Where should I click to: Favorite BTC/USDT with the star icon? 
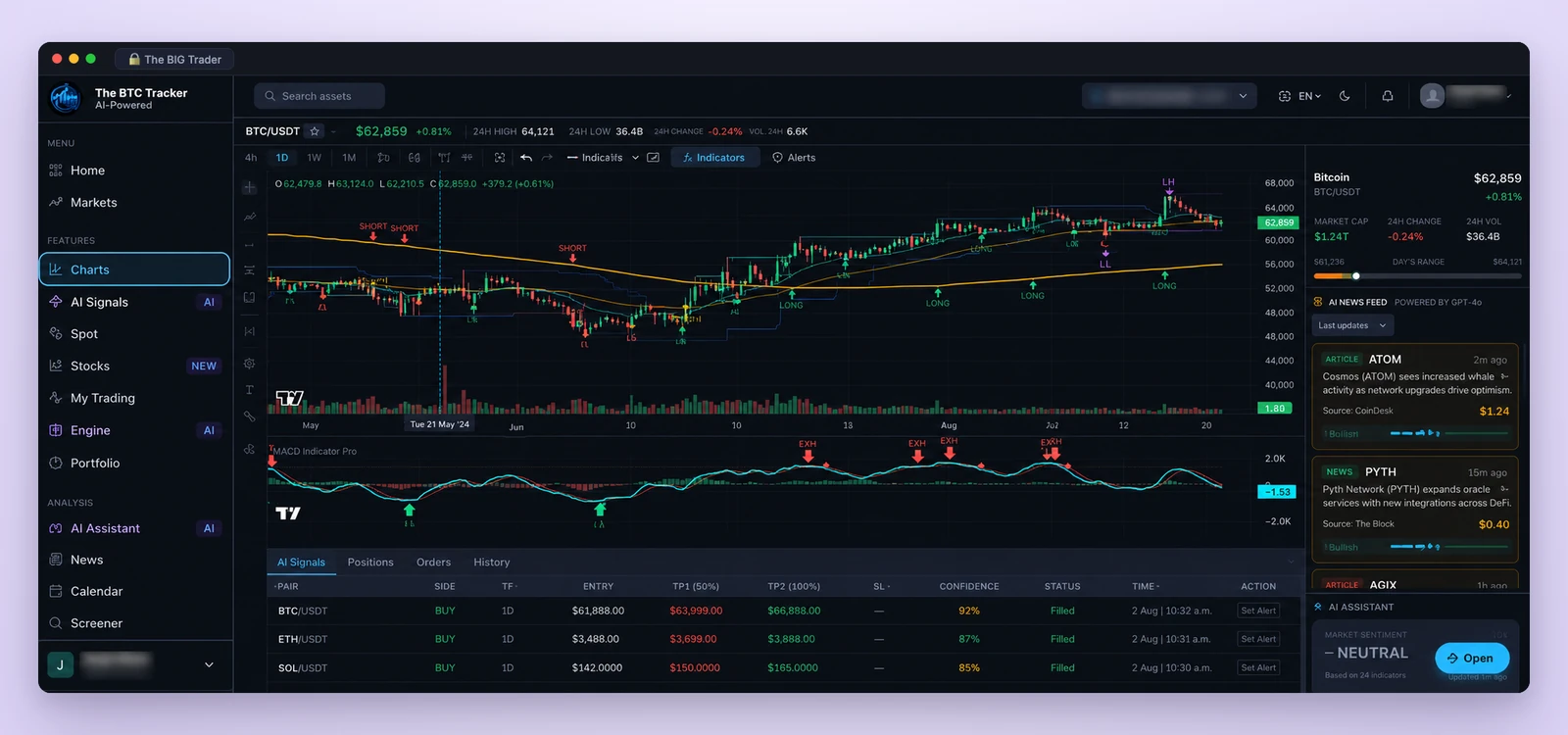315,131
